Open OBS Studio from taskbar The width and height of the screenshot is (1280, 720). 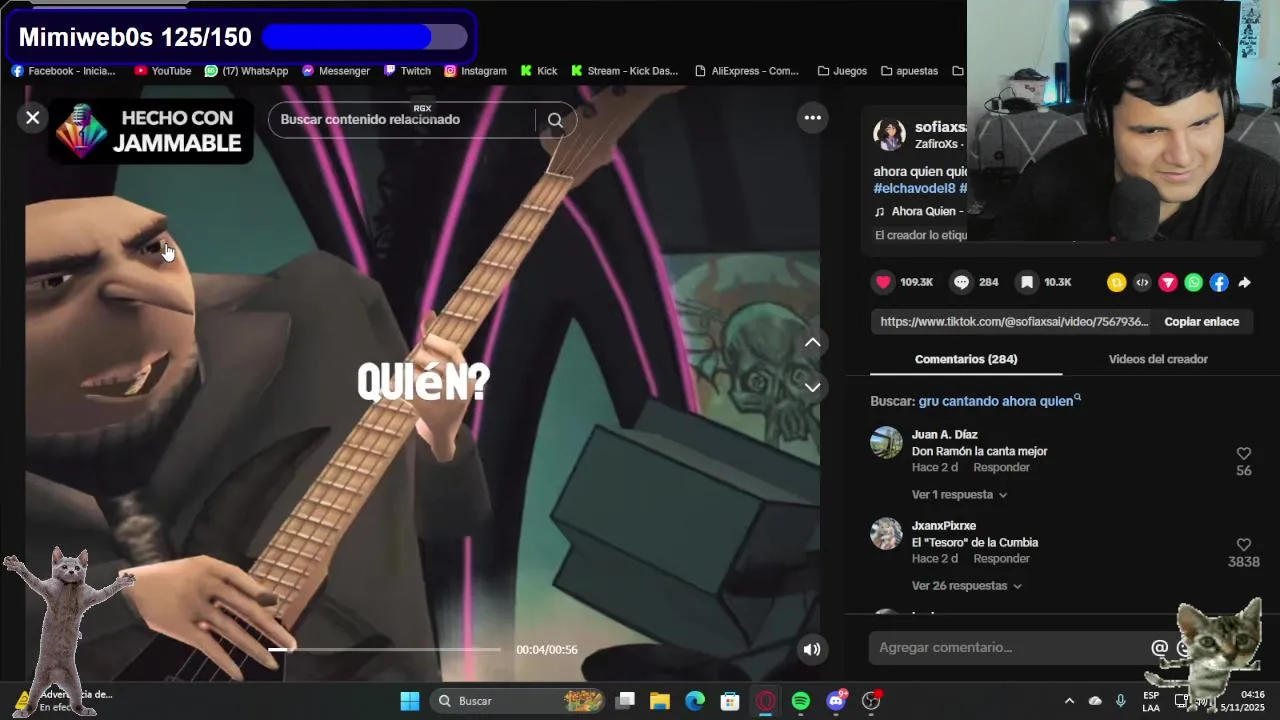(872, 701)
